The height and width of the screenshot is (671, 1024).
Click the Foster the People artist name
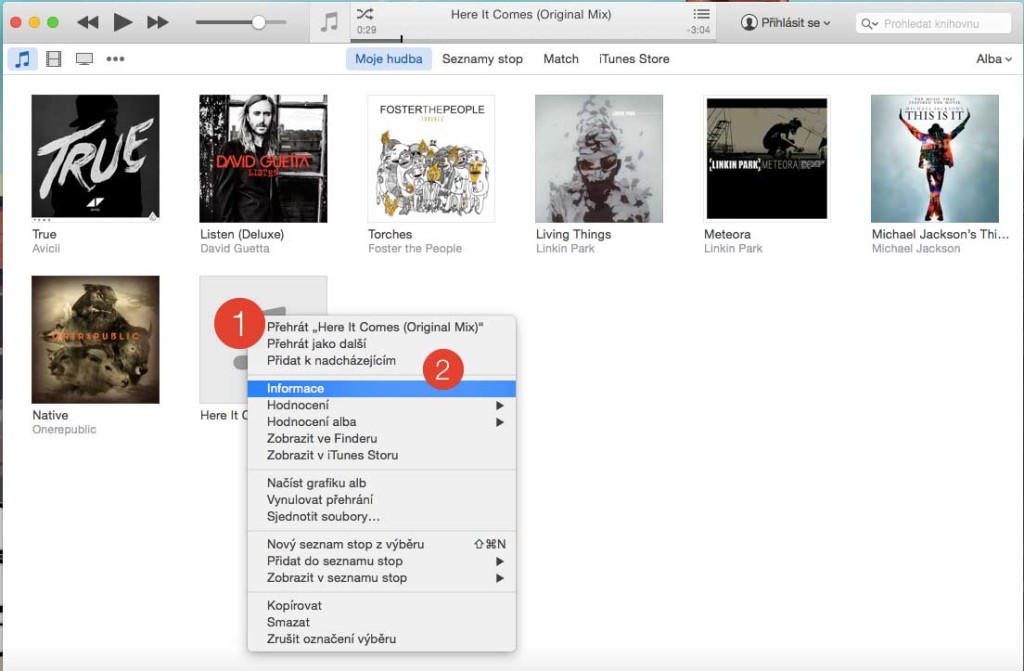click(x=415, y=248)
